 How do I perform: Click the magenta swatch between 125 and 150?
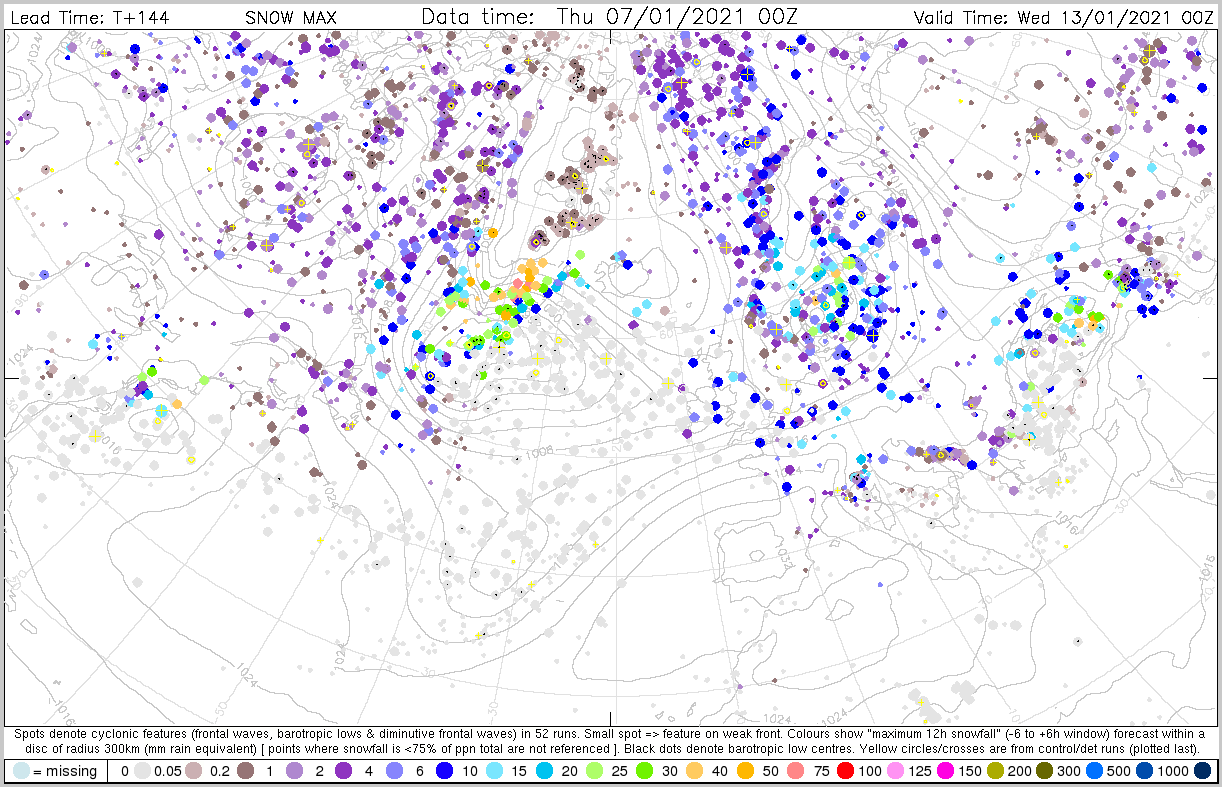click(x=945, y=771)
